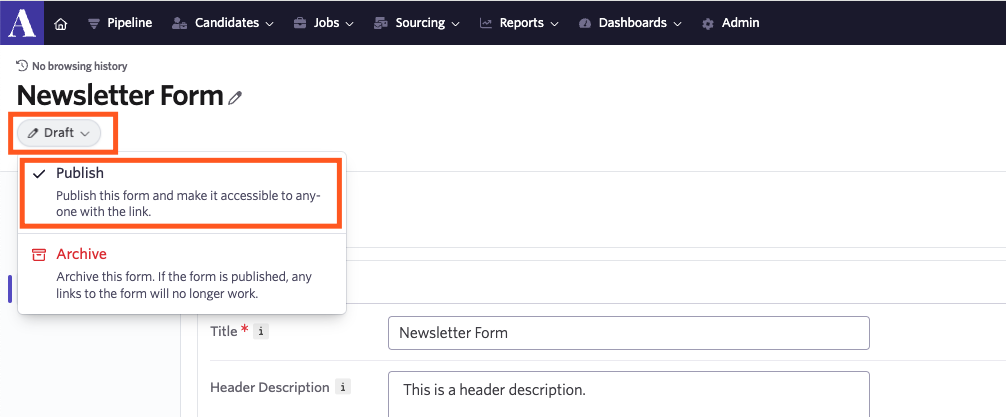Click info icon next to Title label
Screen dimensions: 1006x417
(261, 332)
